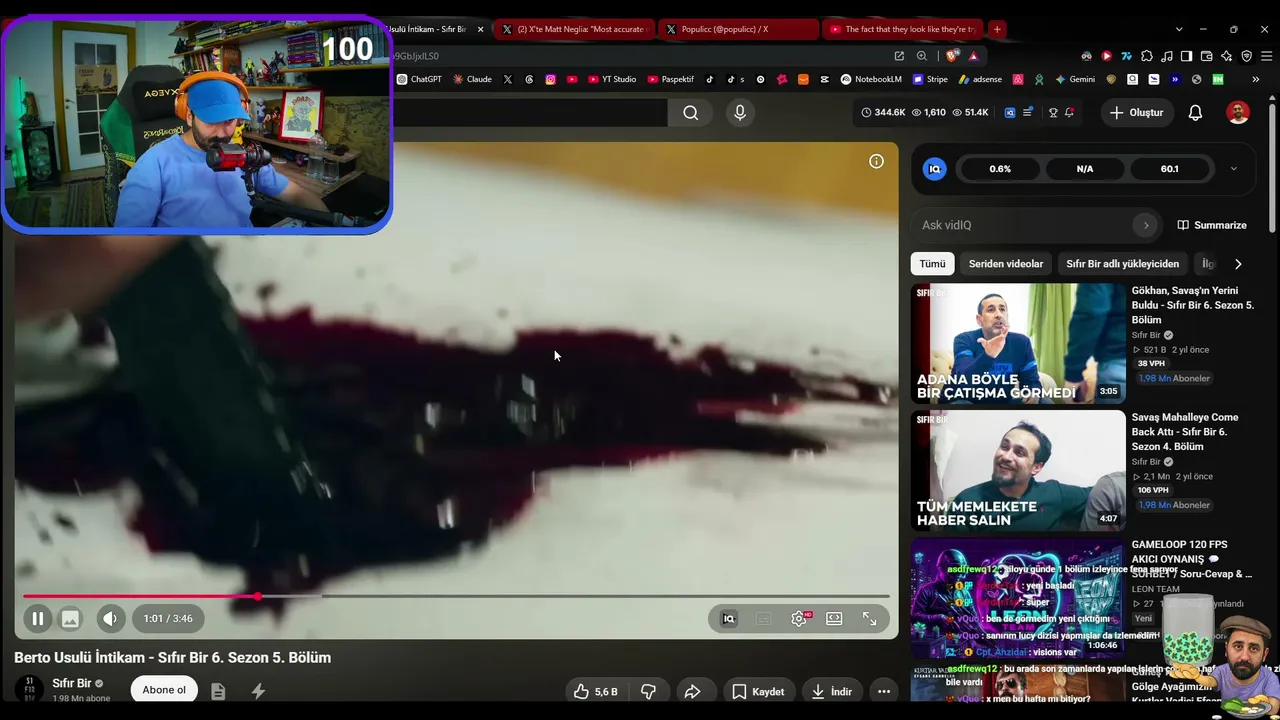Open the adsense bookmark
The width and height of the screenshot is (1280, 720).
(x=980, y=79)
